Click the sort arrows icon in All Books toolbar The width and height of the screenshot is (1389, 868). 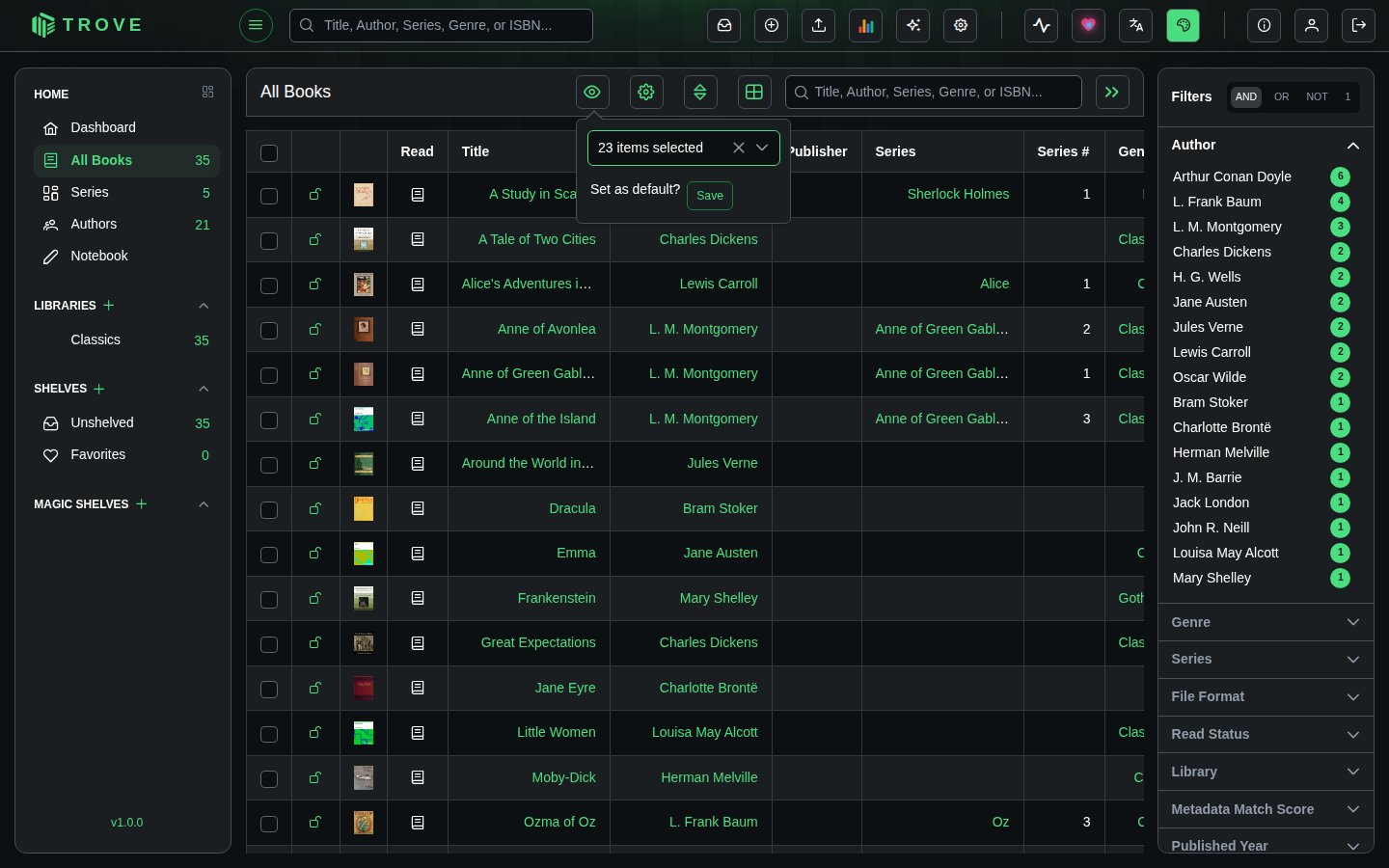pos(700,92)
